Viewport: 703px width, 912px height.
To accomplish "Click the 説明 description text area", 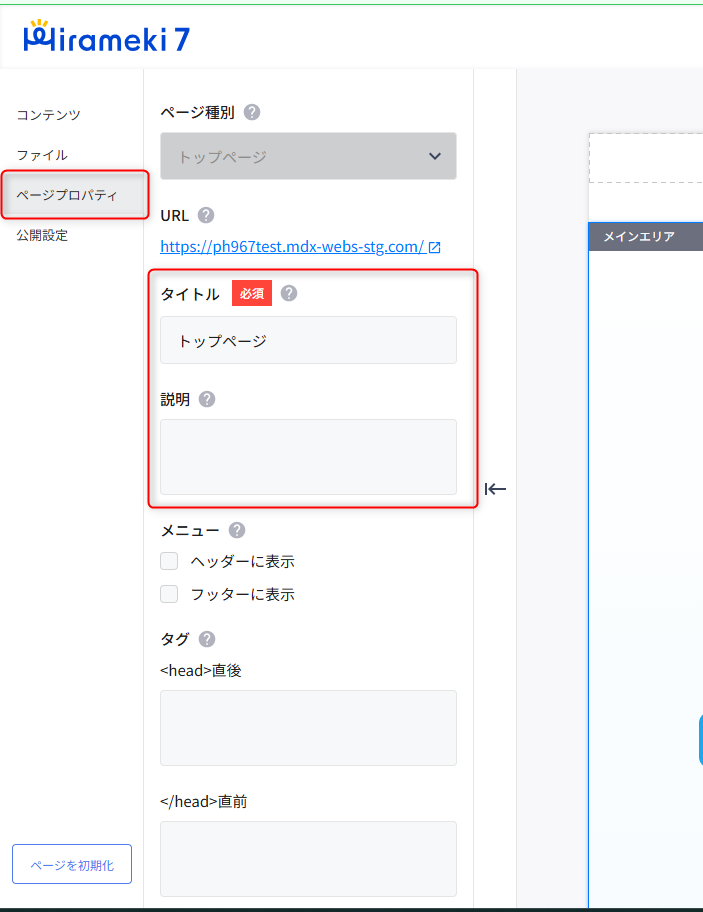I will tap(308, 456).
